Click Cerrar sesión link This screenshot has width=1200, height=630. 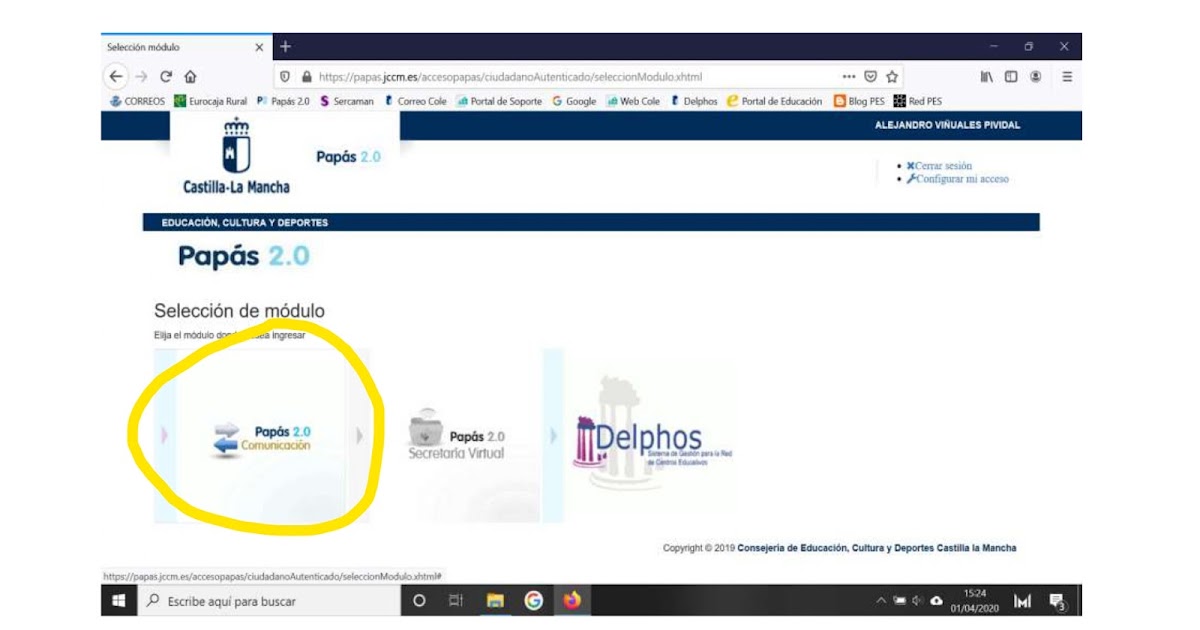click(x=939, y=166)
